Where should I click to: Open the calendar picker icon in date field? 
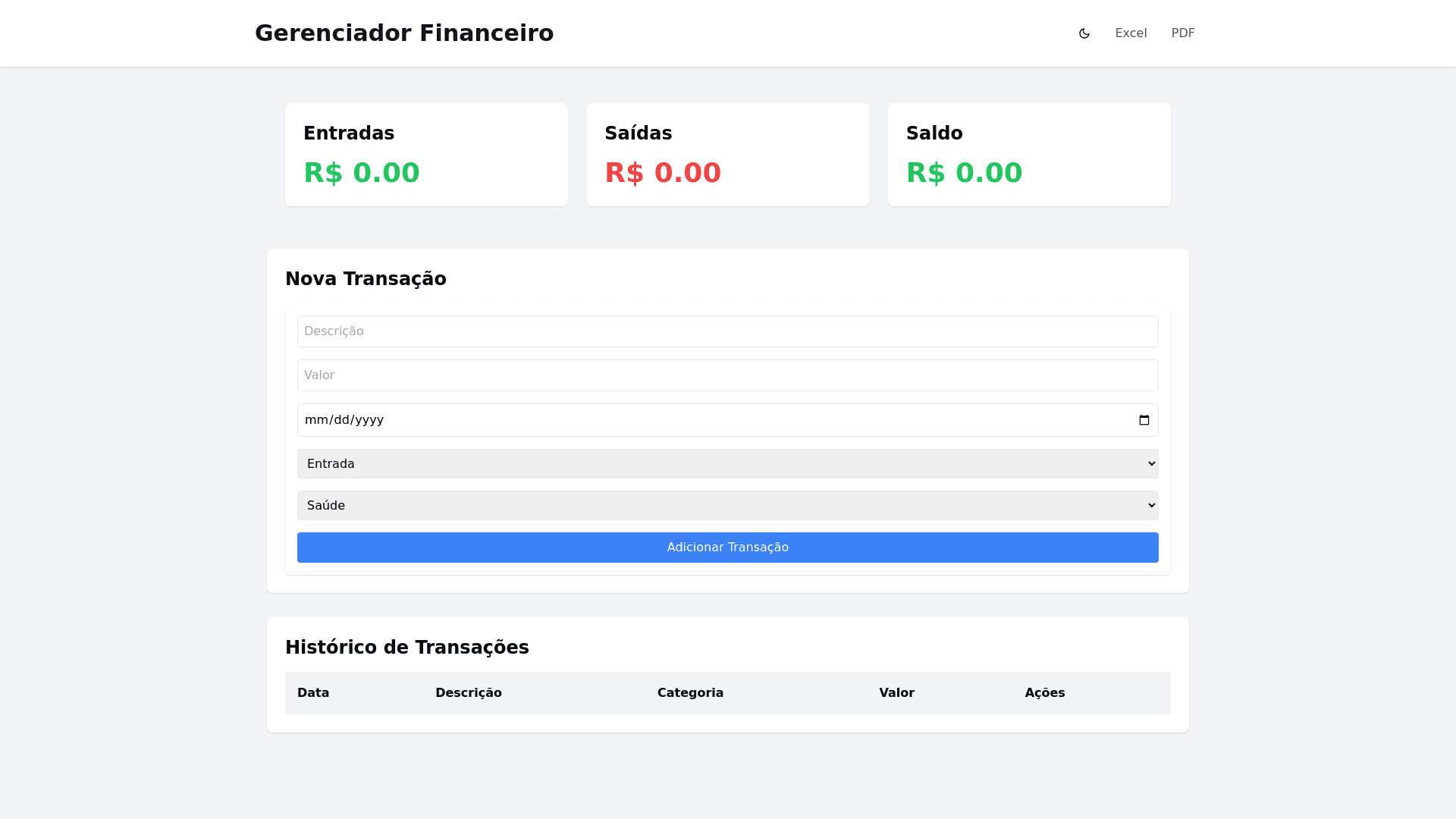click(x=1144, y=420)
